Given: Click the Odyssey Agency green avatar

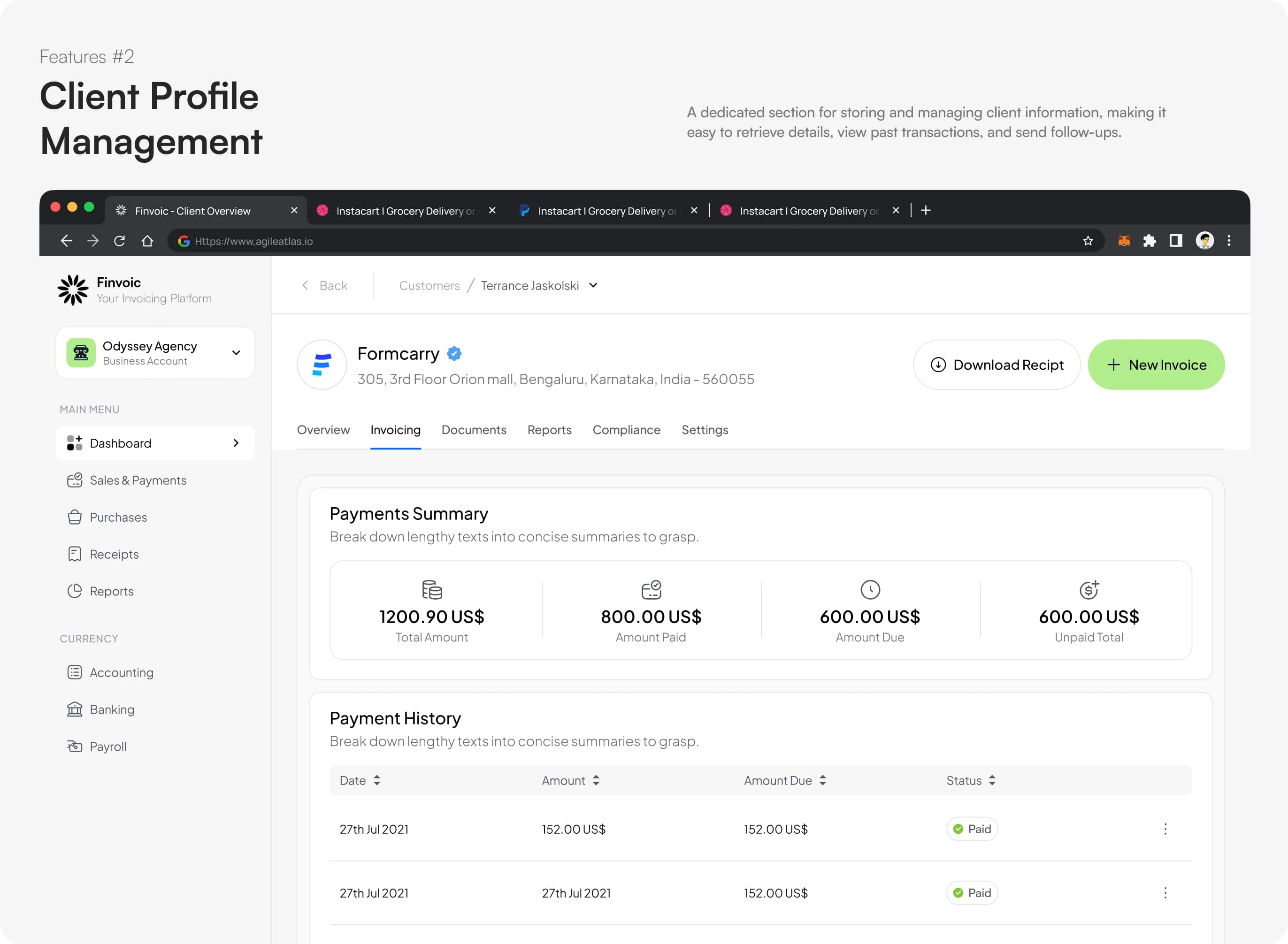Looking at the screenshot, I should pos(81,352).
